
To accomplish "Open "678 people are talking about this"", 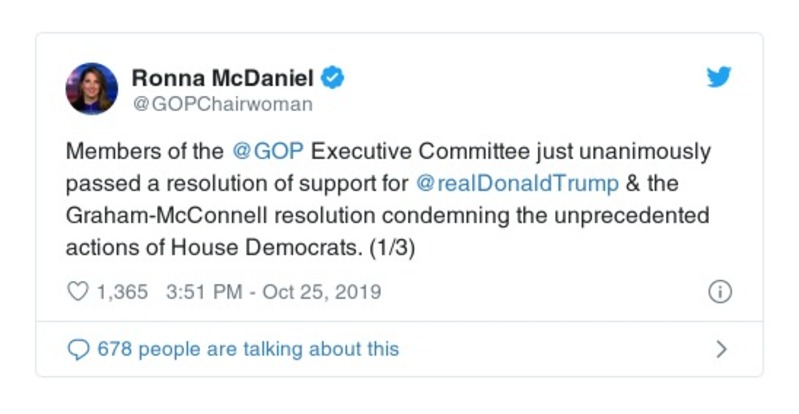I will (247, 349).
